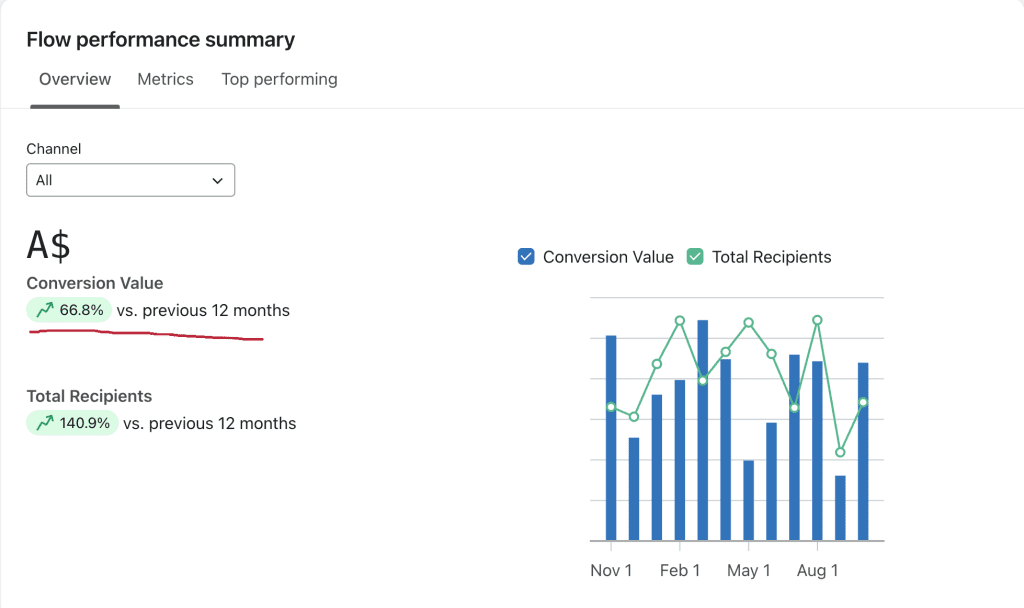Select the blue bar at May 1
Screen dimensions: 1024x608
tap(749, 500)
